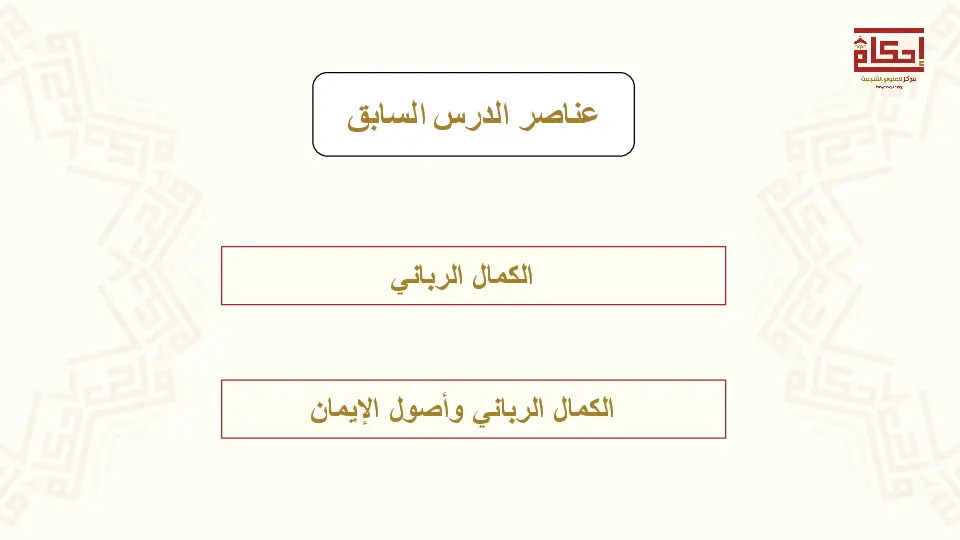Click the Arabic tagline under the logo

point(889,78)
